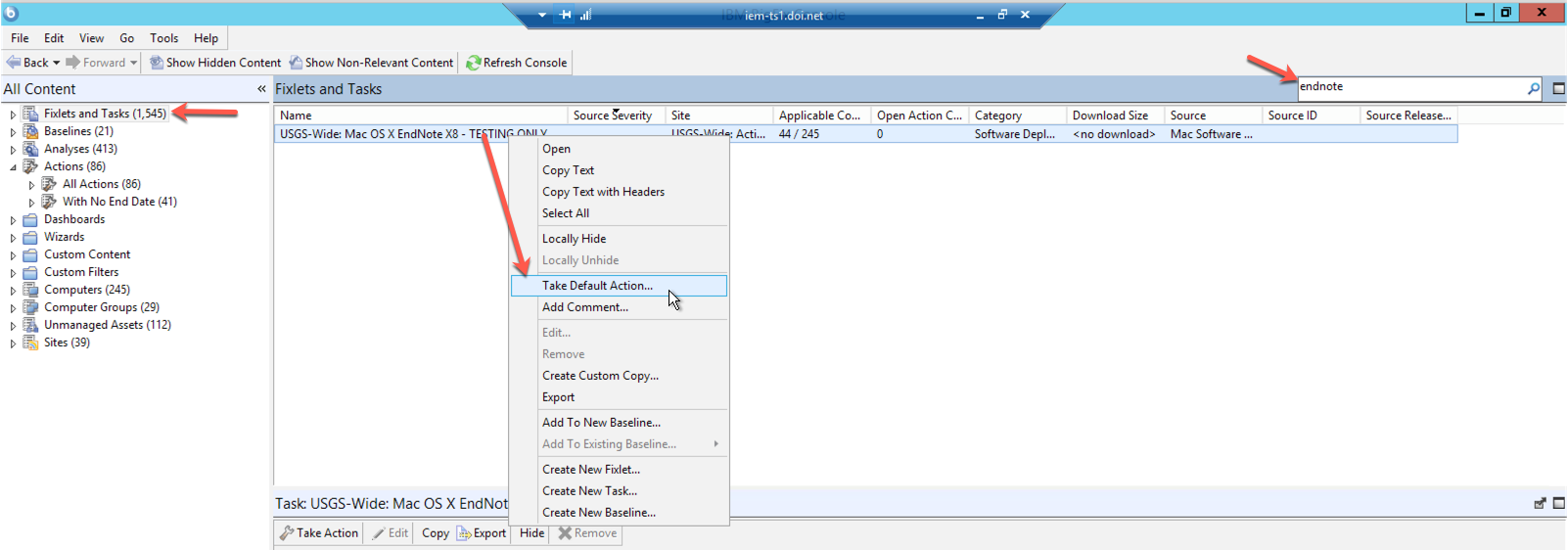Click the Wizards folder icon

point(30,237)
